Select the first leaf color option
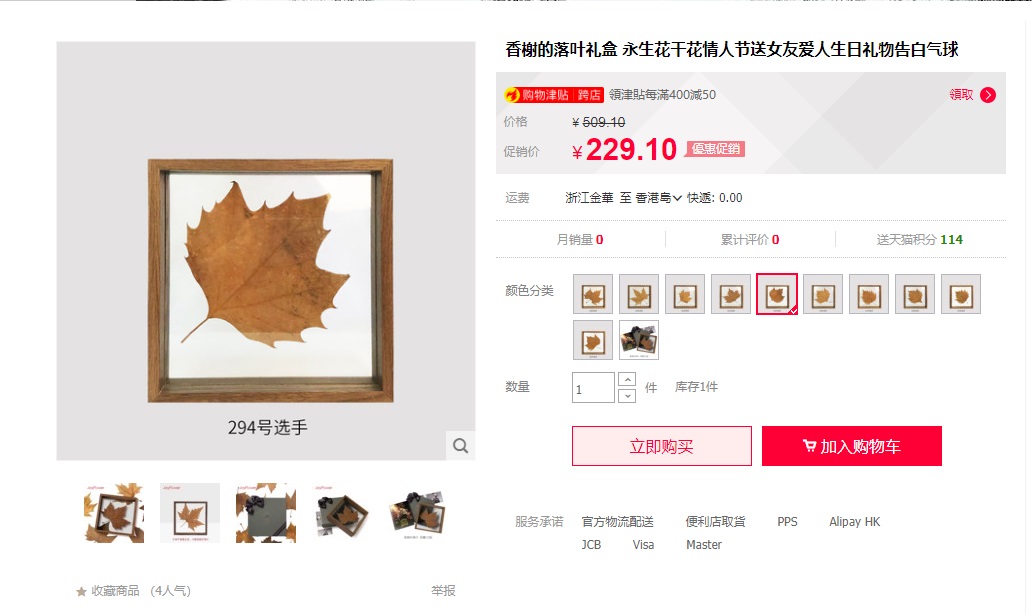 tap(593, 294)
